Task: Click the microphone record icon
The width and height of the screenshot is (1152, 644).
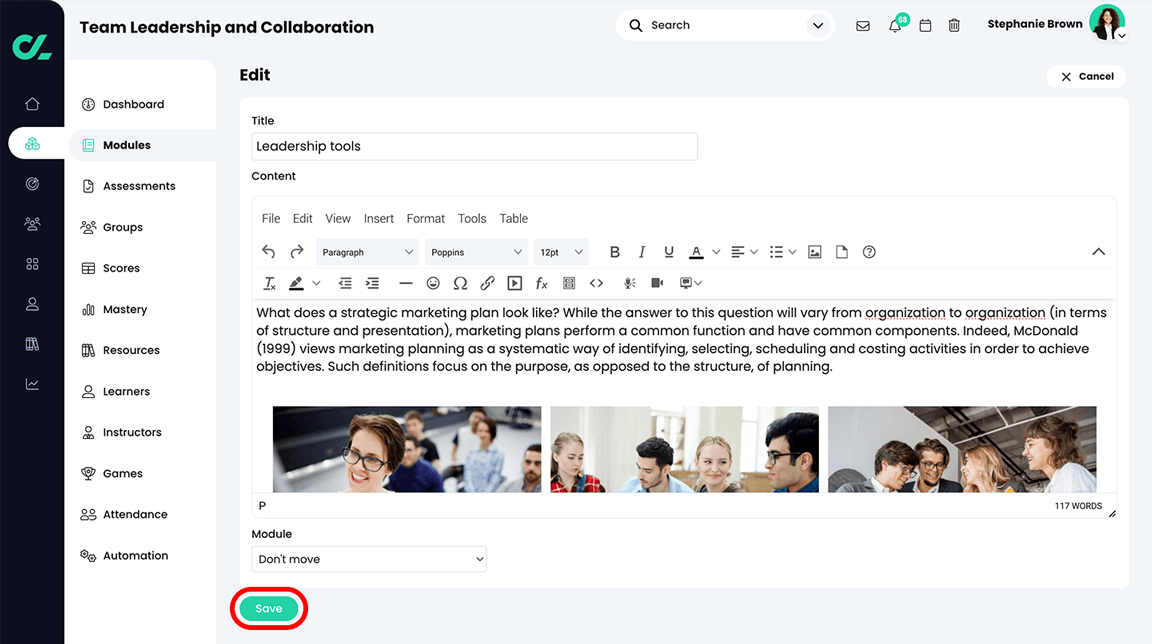Action: (630, 283)
